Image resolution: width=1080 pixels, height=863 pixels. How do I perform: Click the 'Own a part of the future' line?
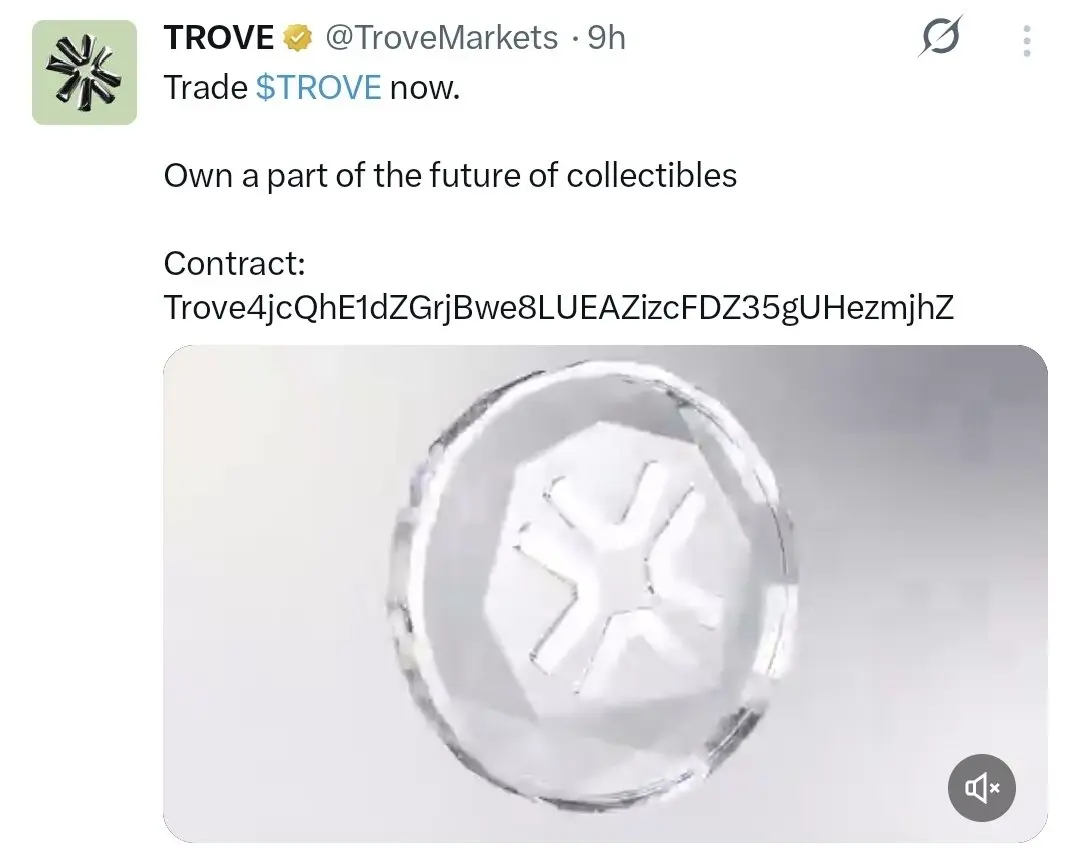(x=450, y=175)
